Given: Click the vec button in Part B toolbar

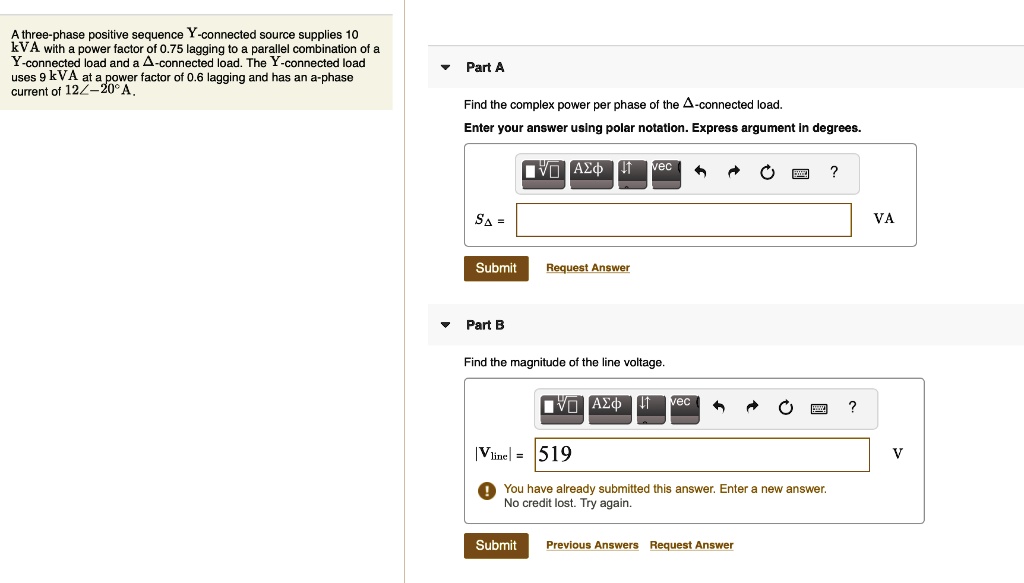Looking at the screenshot, I should [x=680, y=406].
